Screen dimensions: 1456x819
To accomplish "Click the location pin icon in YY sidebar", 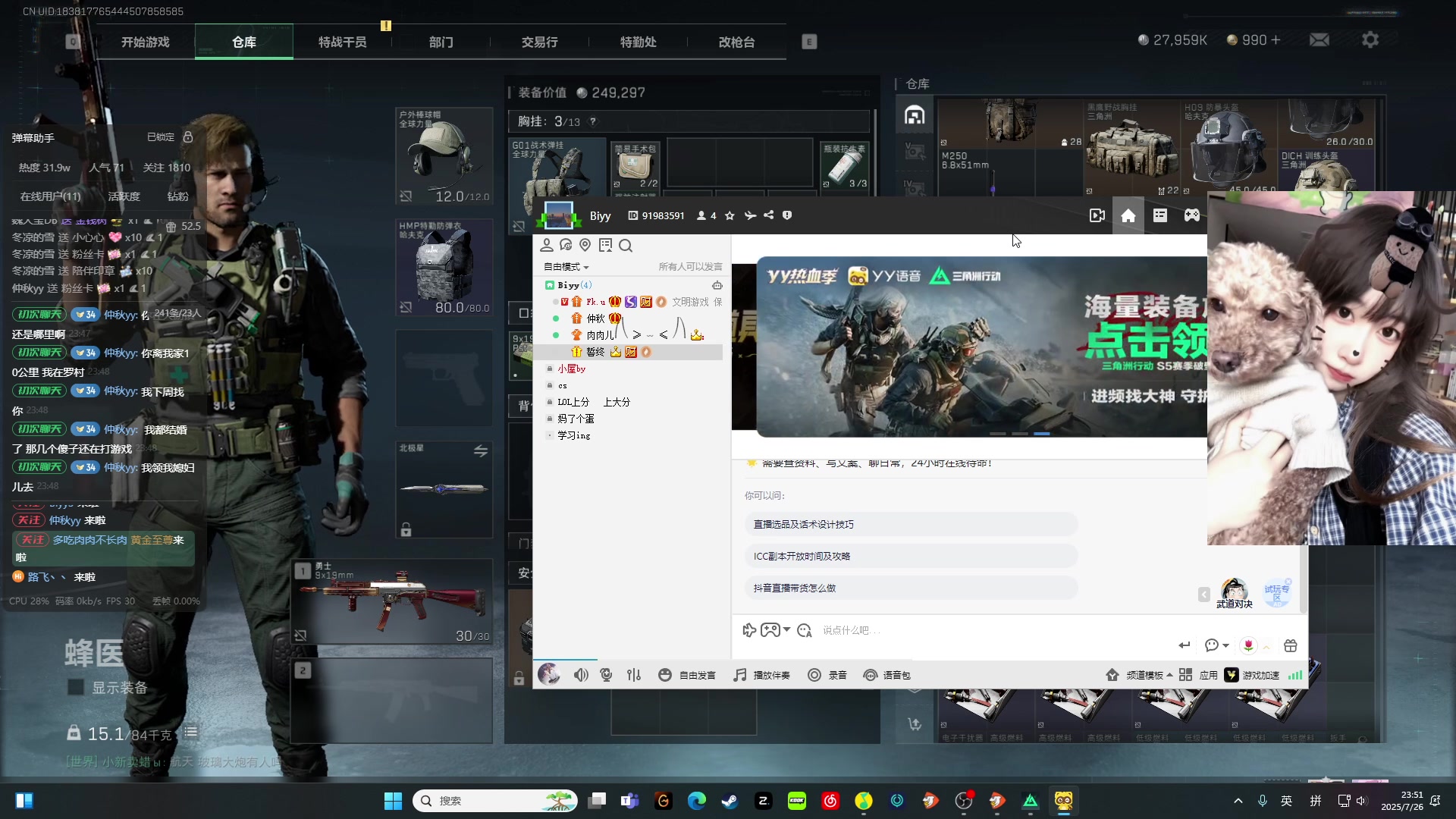I will click(x=585, y=245).
